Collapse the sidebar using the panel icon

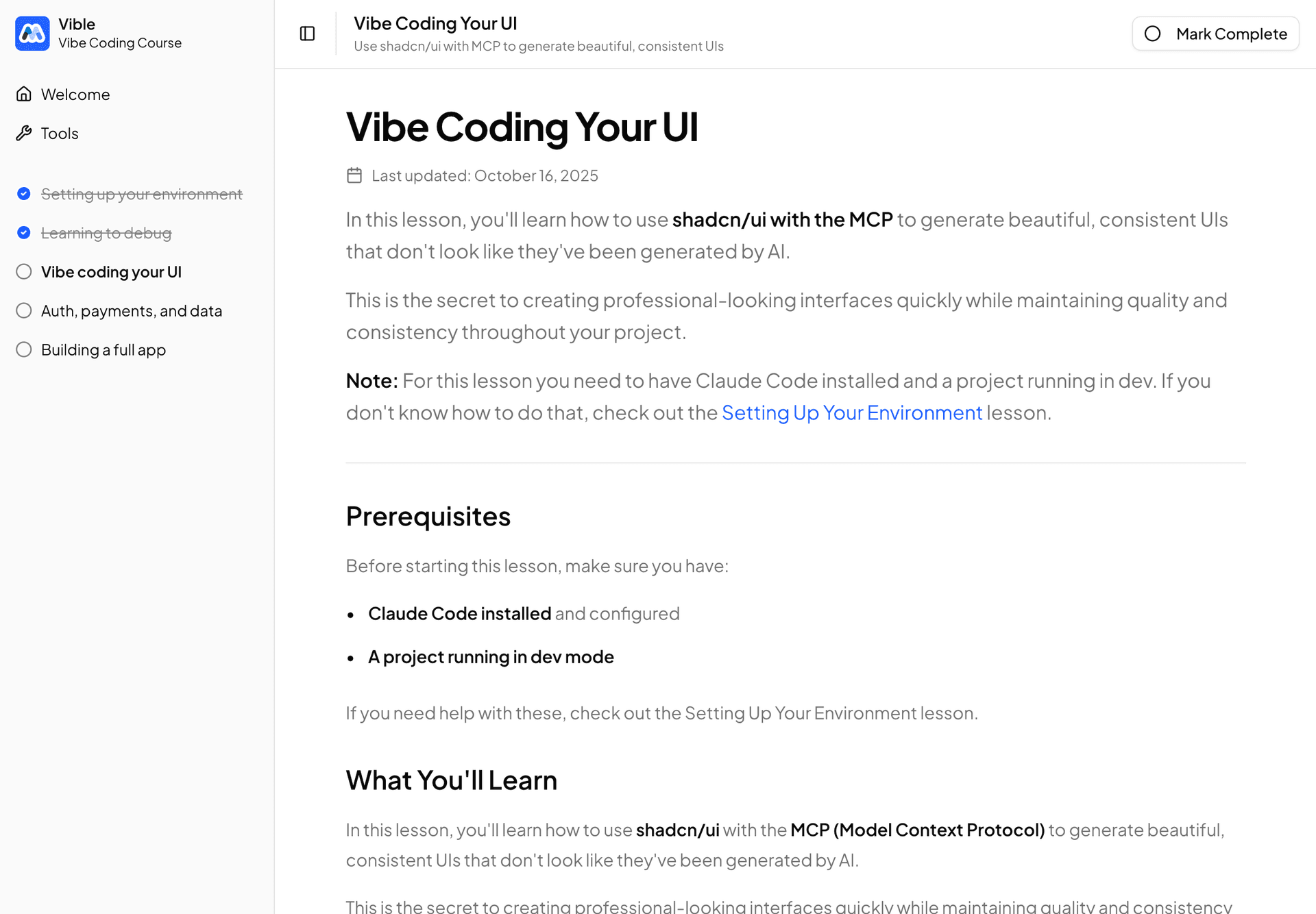tap(306, 33)
